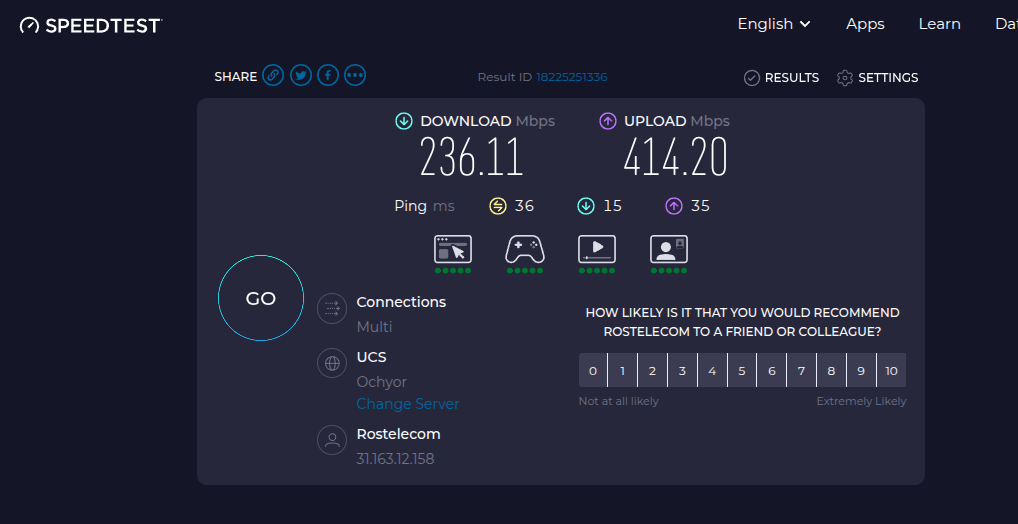Rate recommendation 8

(x=832, y=371)
